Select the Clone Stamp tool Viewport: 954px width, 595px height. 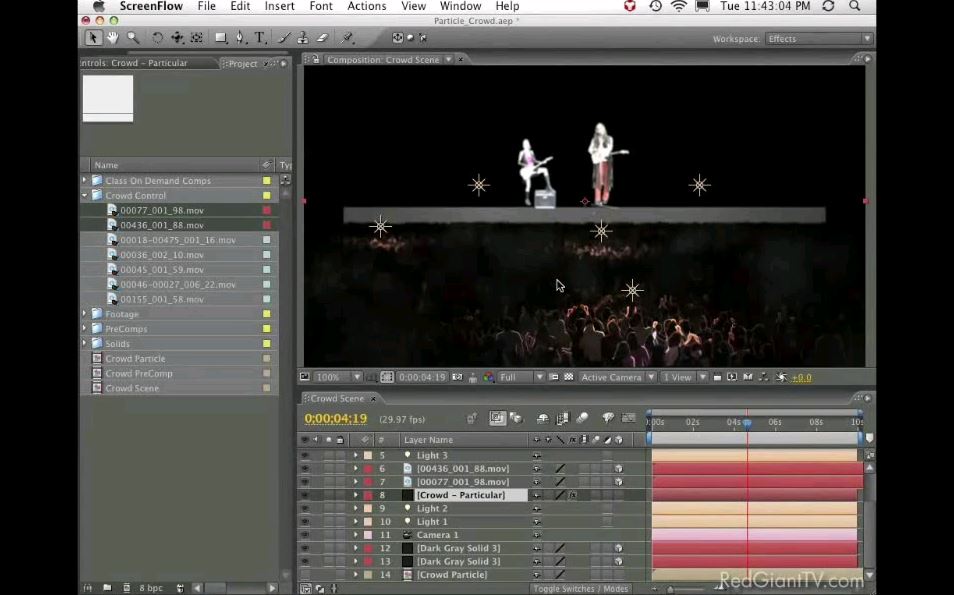point(302,38)
